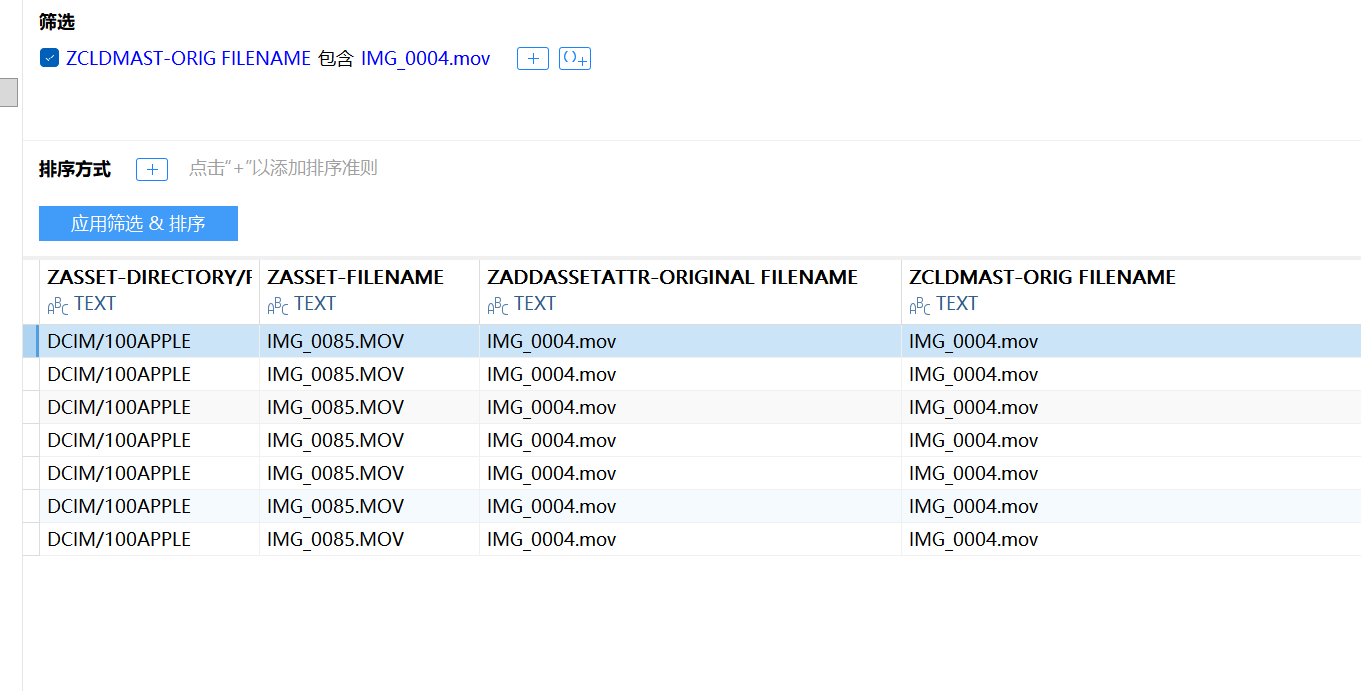Add a sort criterion via the 排序方式 plus icon
The image size is (1361, 691).
(152, 169)
